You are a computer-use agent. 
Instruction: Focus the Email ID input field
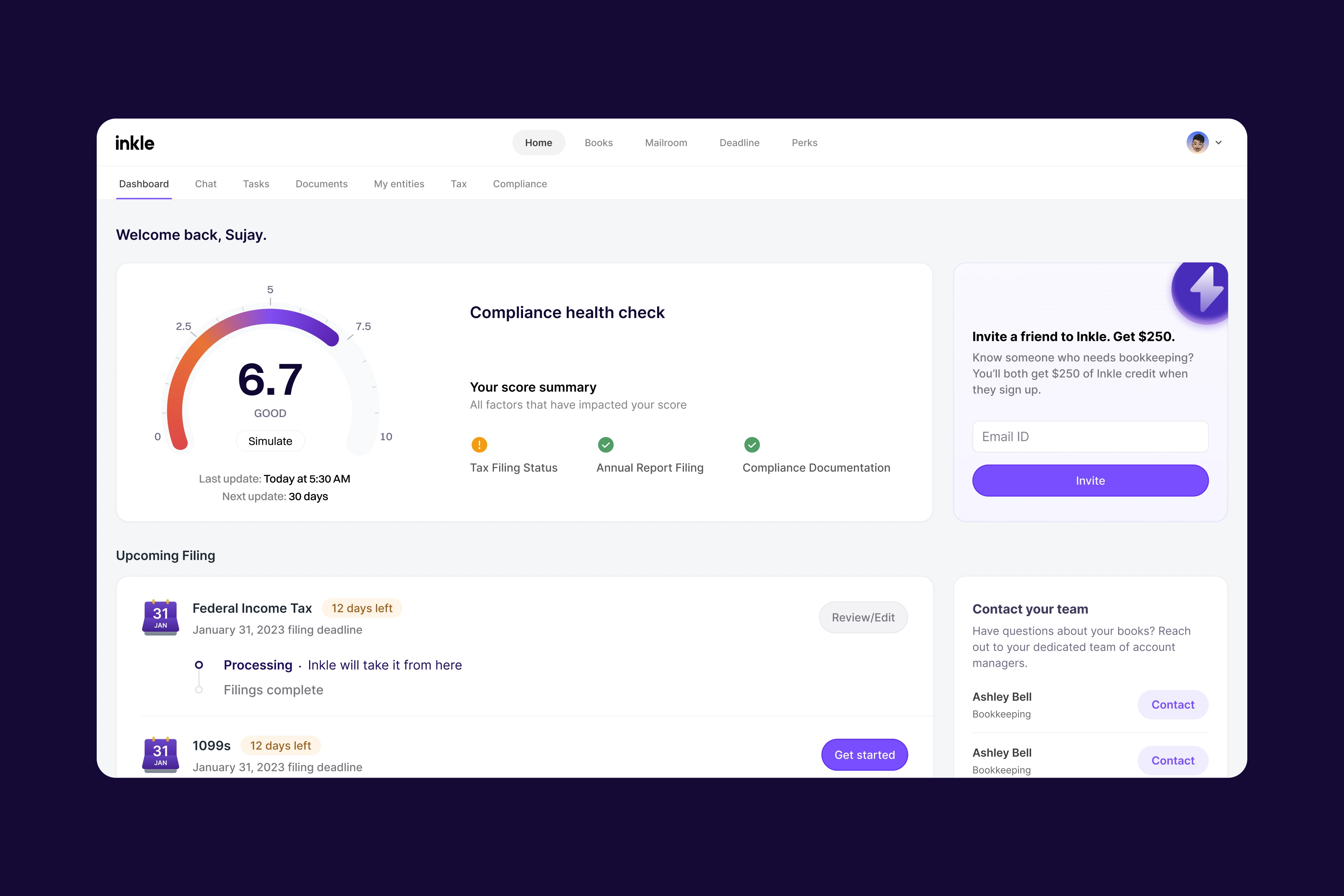coord(1090,436)
